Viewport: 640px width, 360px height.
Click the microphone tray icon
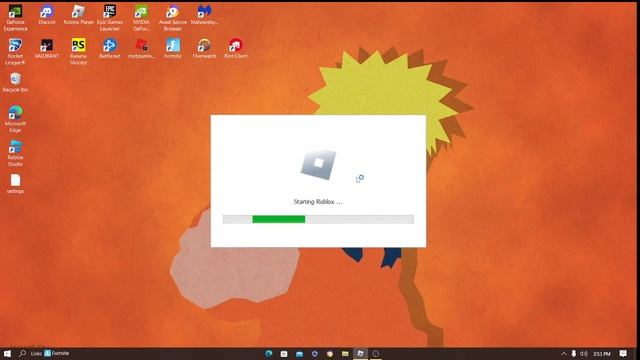[573, 353]
